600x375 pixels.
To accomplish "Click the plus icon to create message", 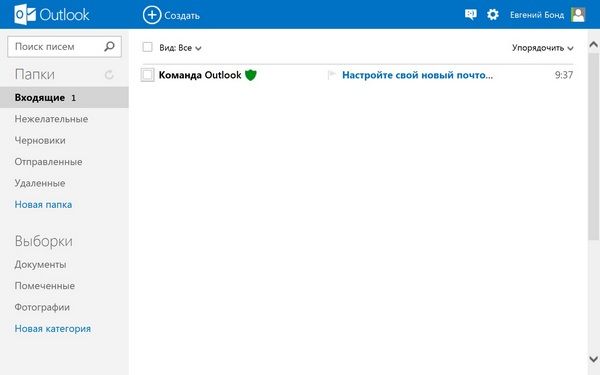I will [152, 15].
